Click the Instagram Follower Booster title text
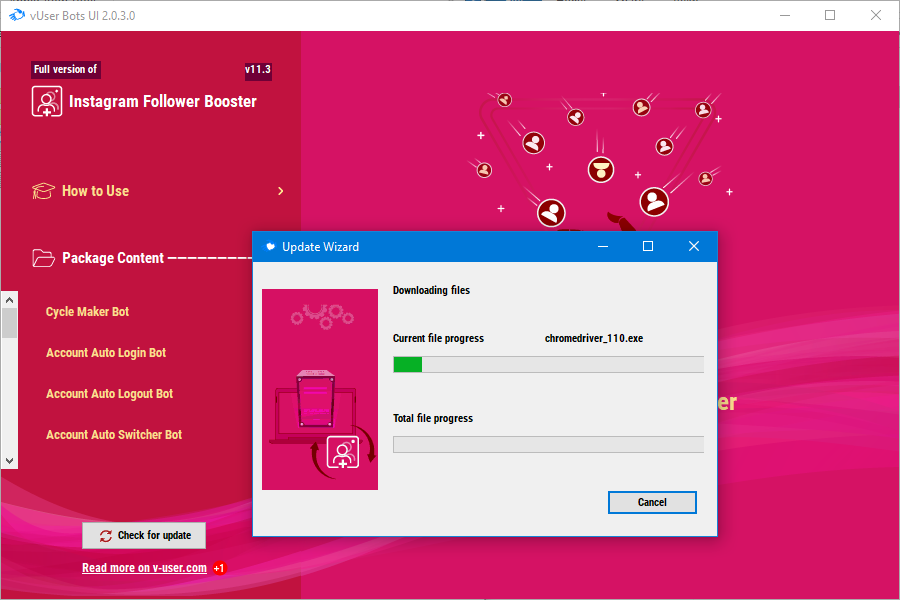900x600 pixels. point(163,102)
